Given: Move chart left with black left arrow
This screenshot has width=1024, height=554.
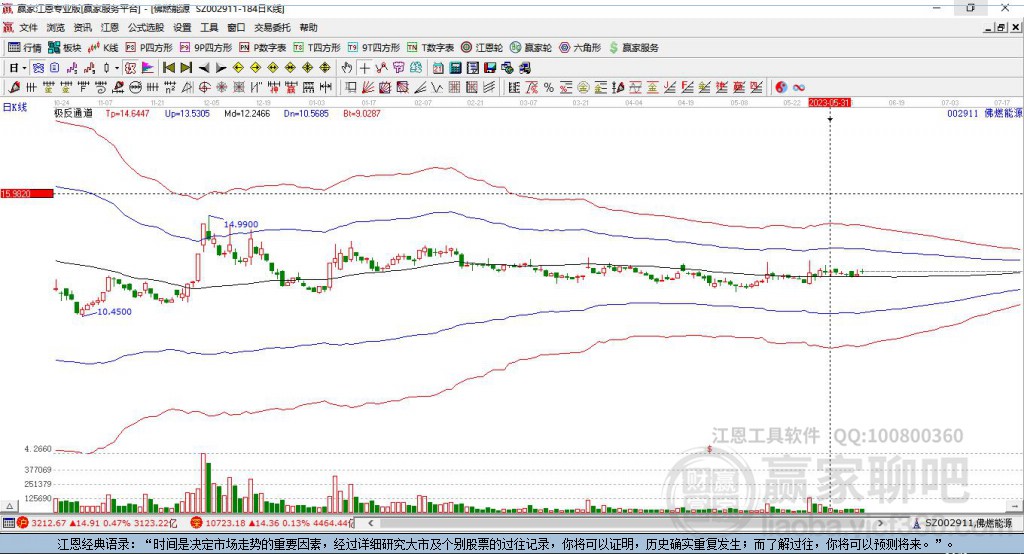Looking at the screenshot, I should [204, 68].
